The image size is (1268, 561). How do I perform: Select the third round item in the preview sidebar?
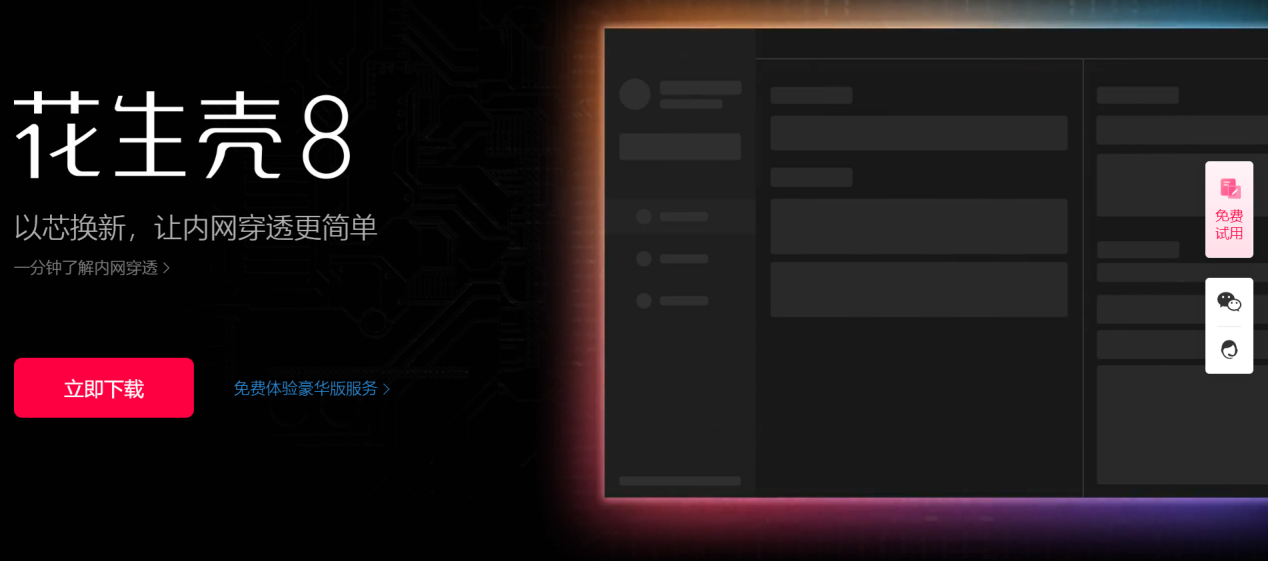tap(644, 300)
